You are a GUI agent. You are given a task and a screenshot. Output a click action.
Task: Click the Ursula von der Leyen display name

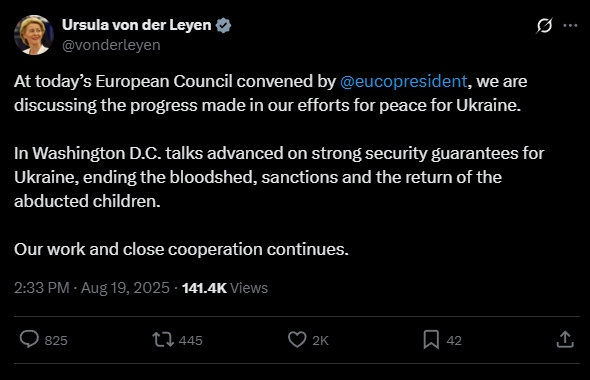[x=137, y=25]
